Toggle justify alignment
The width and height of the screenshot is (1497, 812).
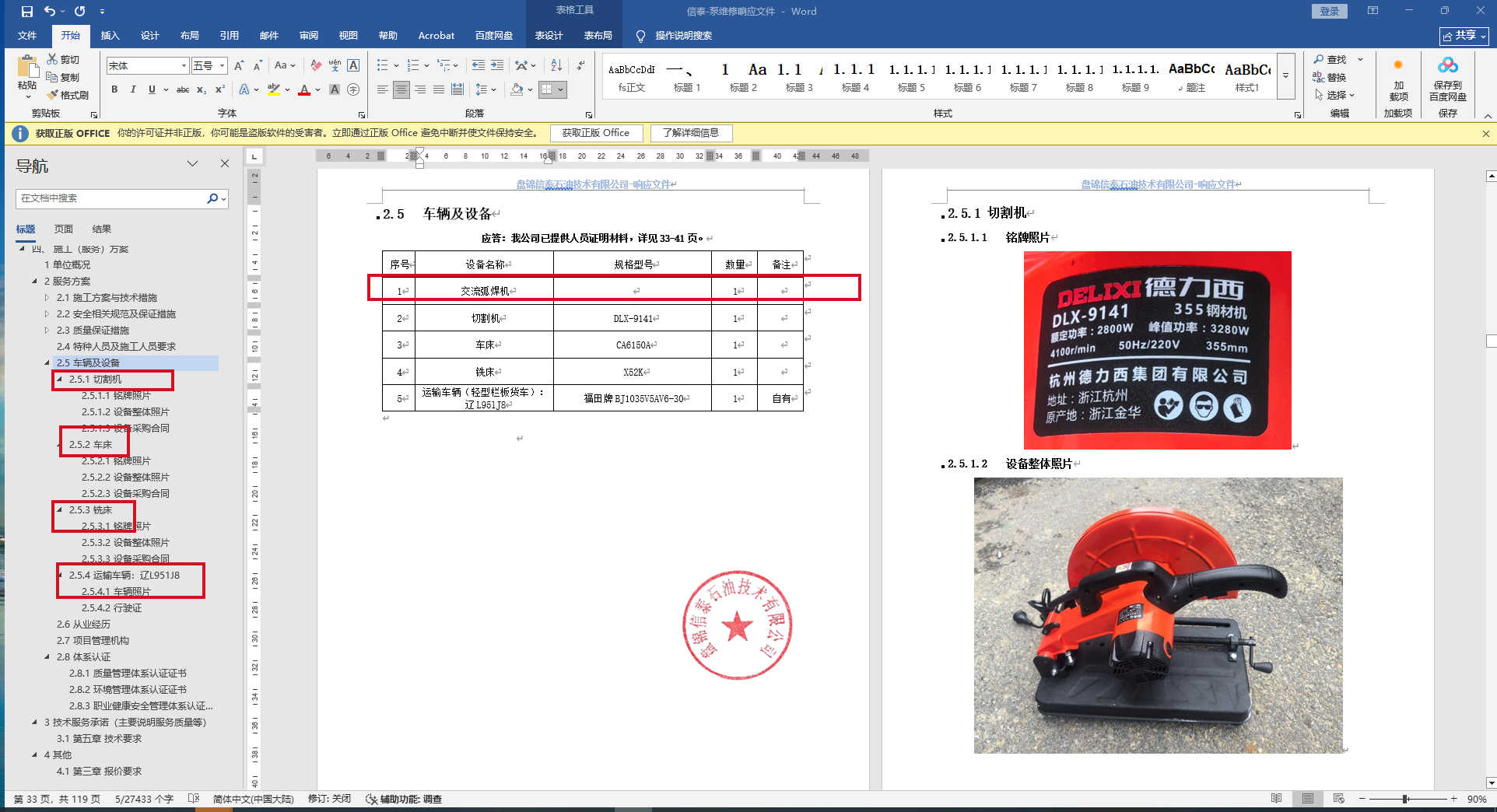[439, 90]
